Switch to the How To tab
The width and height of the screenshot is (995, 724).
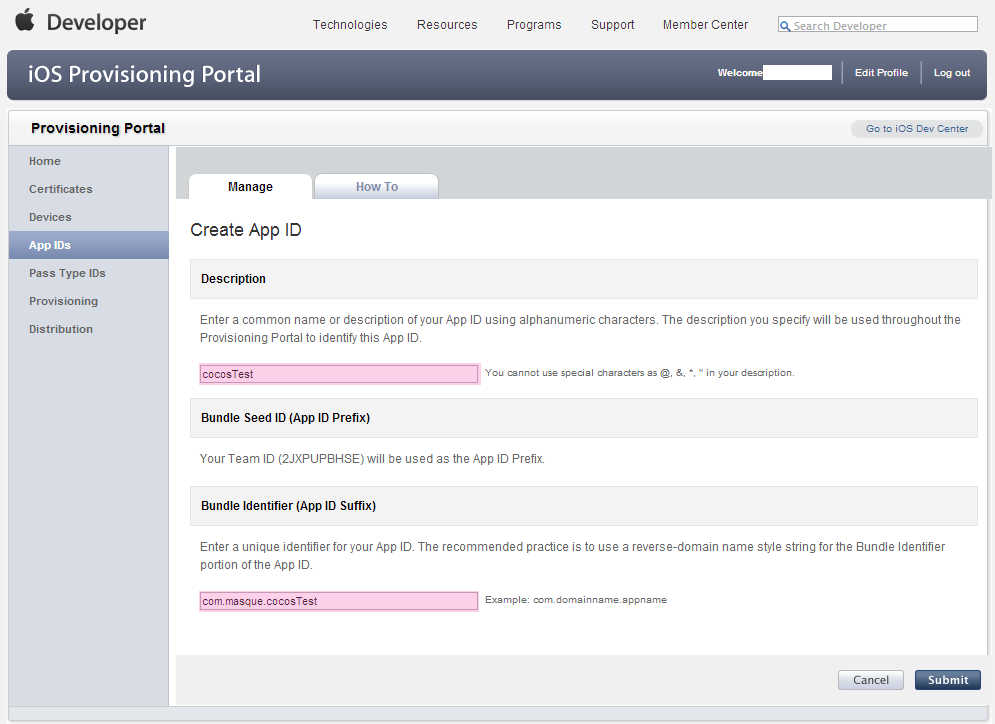pos(376,187)
